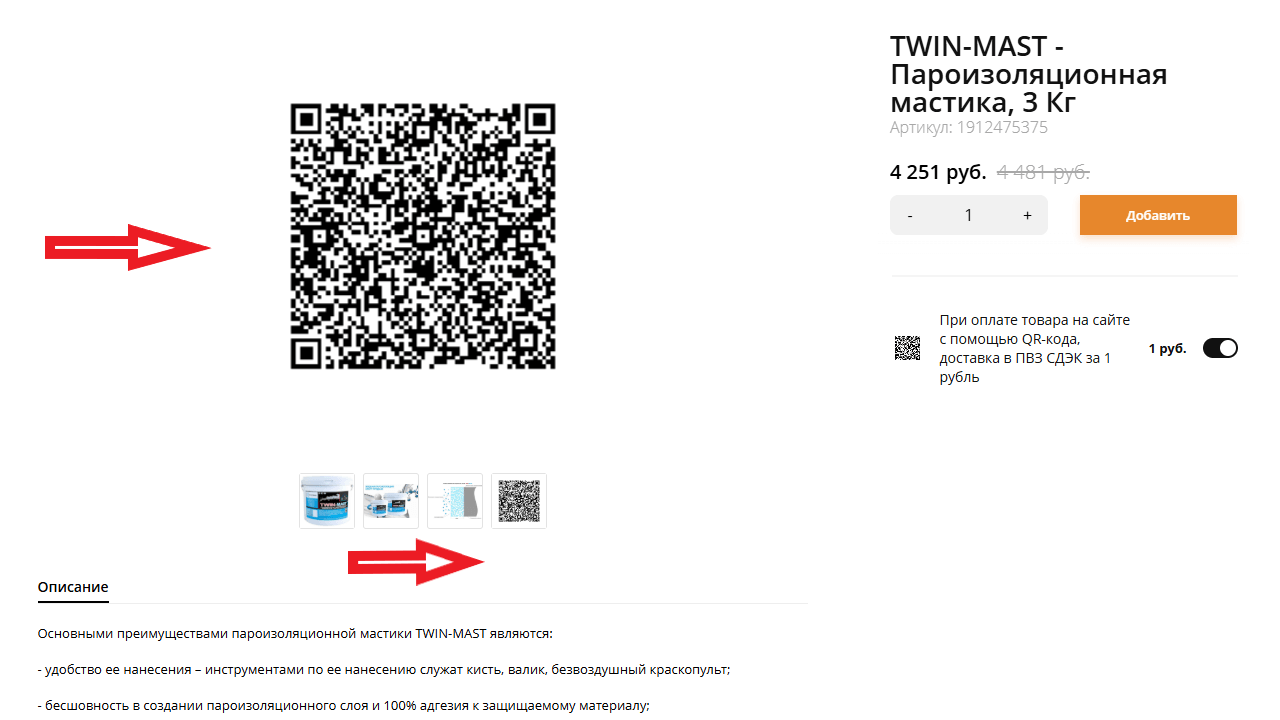The image size is (1280, 720).
Task: Select the third thumbnail with diagram
Action: pyautogui.click(x=455, y=501)
